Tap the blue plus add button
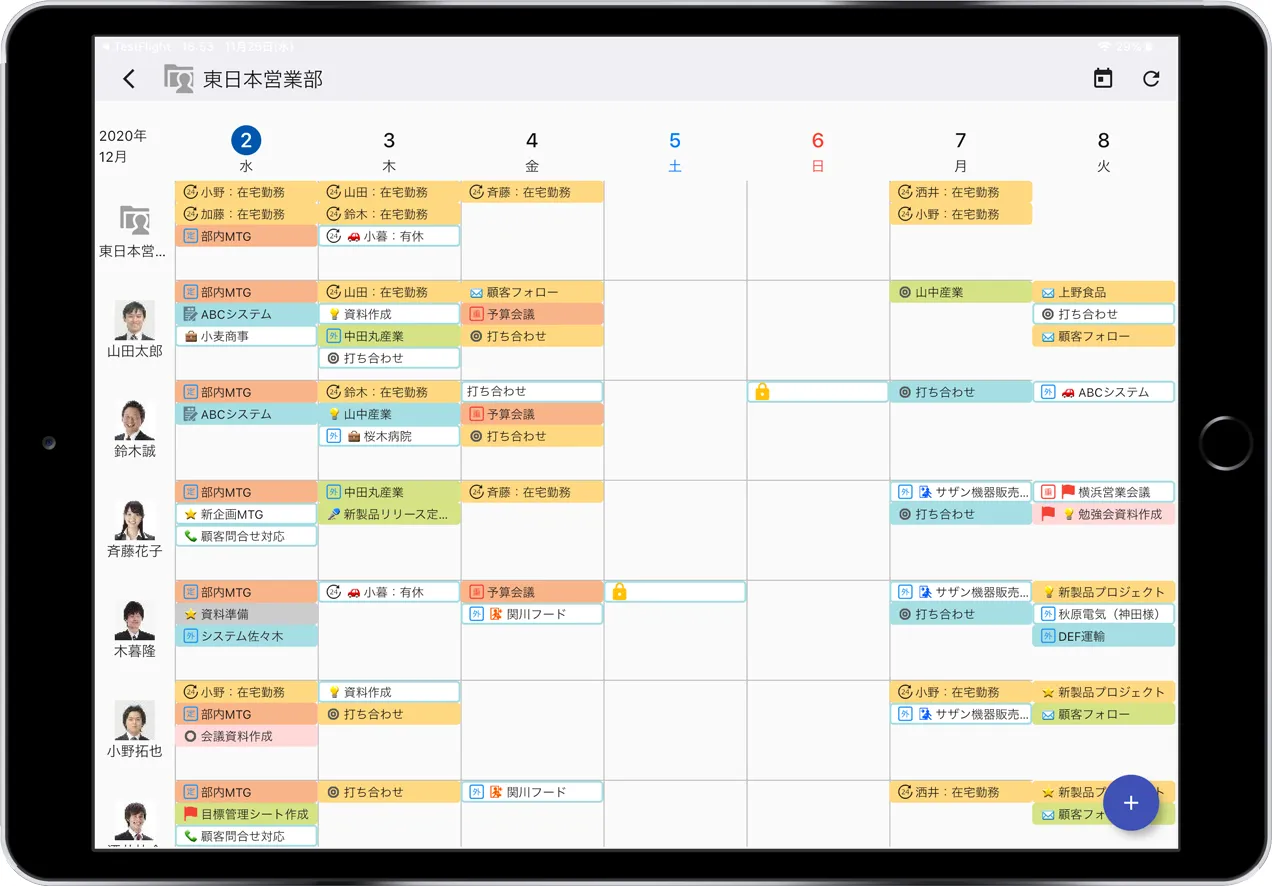This screenshot has width=1272, height=886. pos(1130,802)
